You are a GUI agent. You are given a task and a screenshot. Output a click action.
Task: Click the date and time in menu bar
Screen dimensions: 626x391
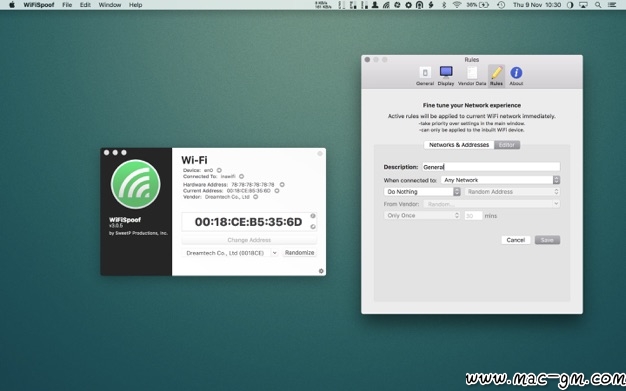pyautogui.click(x=537, y=5)
